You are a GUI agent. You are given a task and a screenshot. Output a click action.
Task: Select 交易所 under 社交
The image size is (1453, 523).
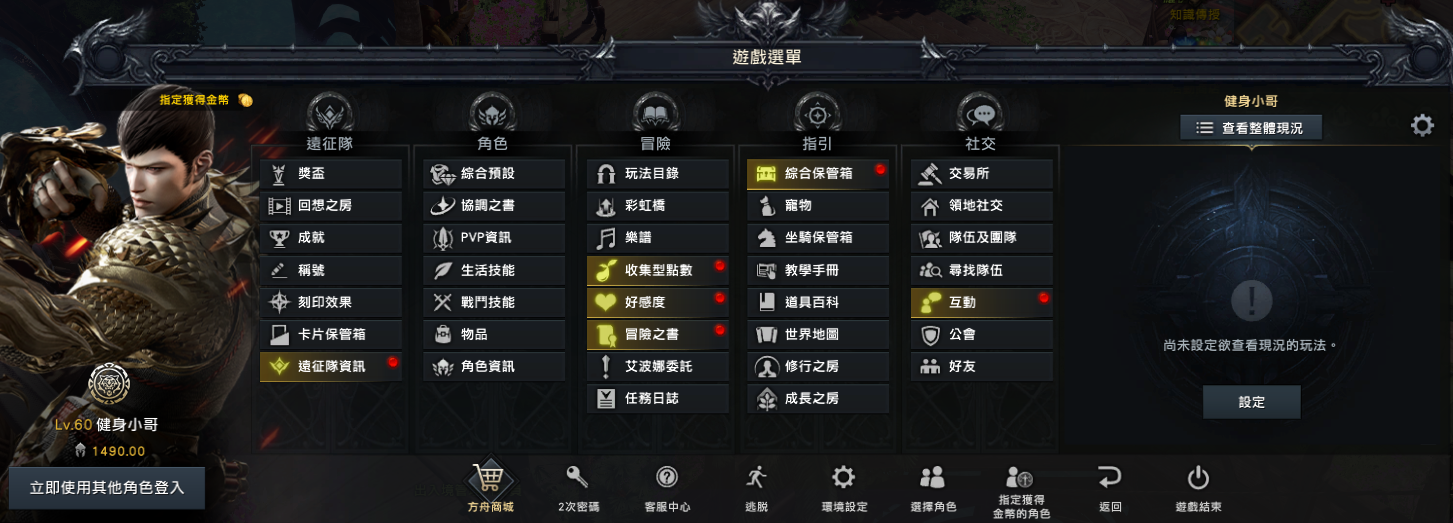coord(982,174)
